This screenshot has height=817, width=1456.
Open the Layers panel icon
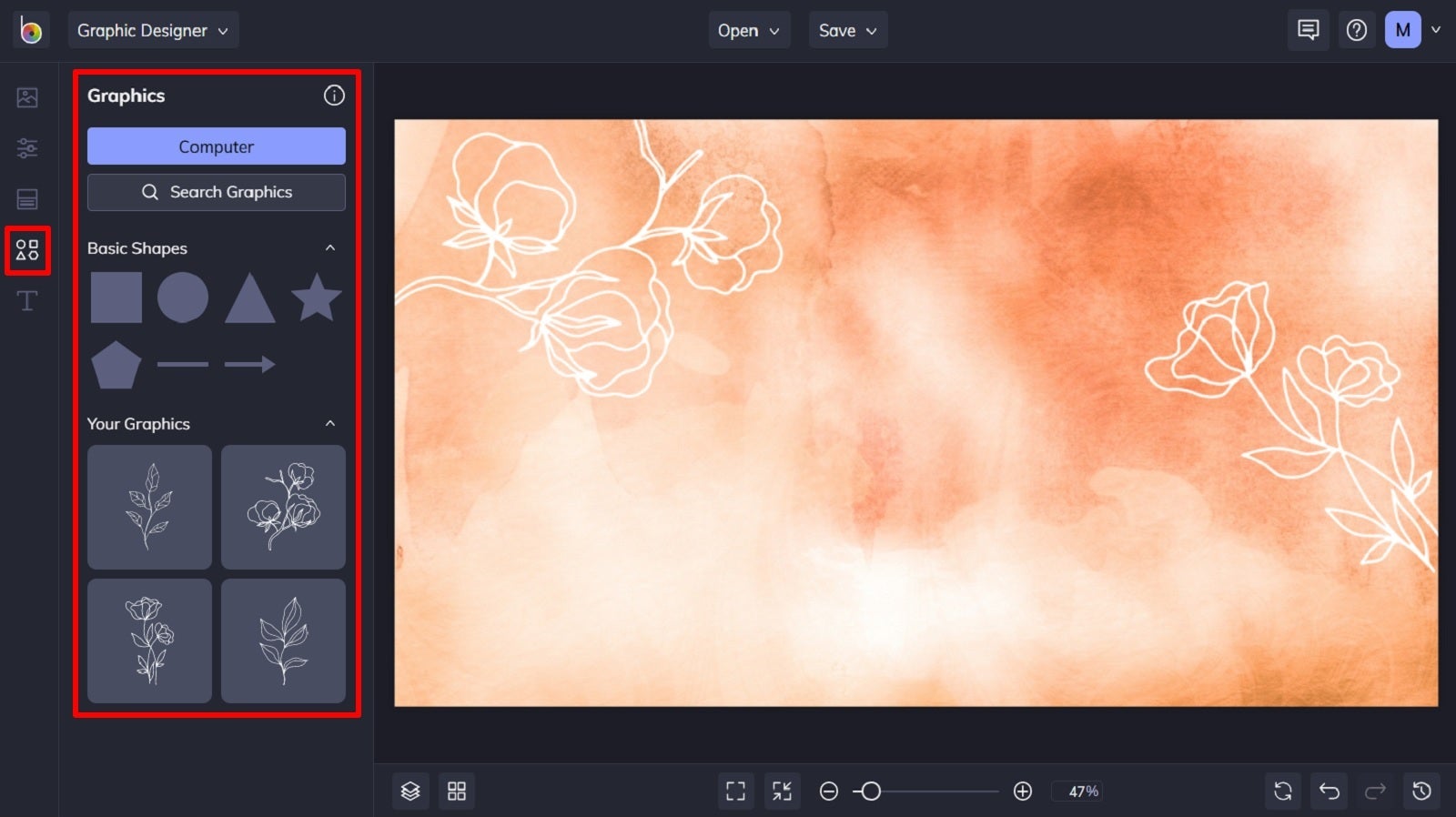tap(410, 791)
